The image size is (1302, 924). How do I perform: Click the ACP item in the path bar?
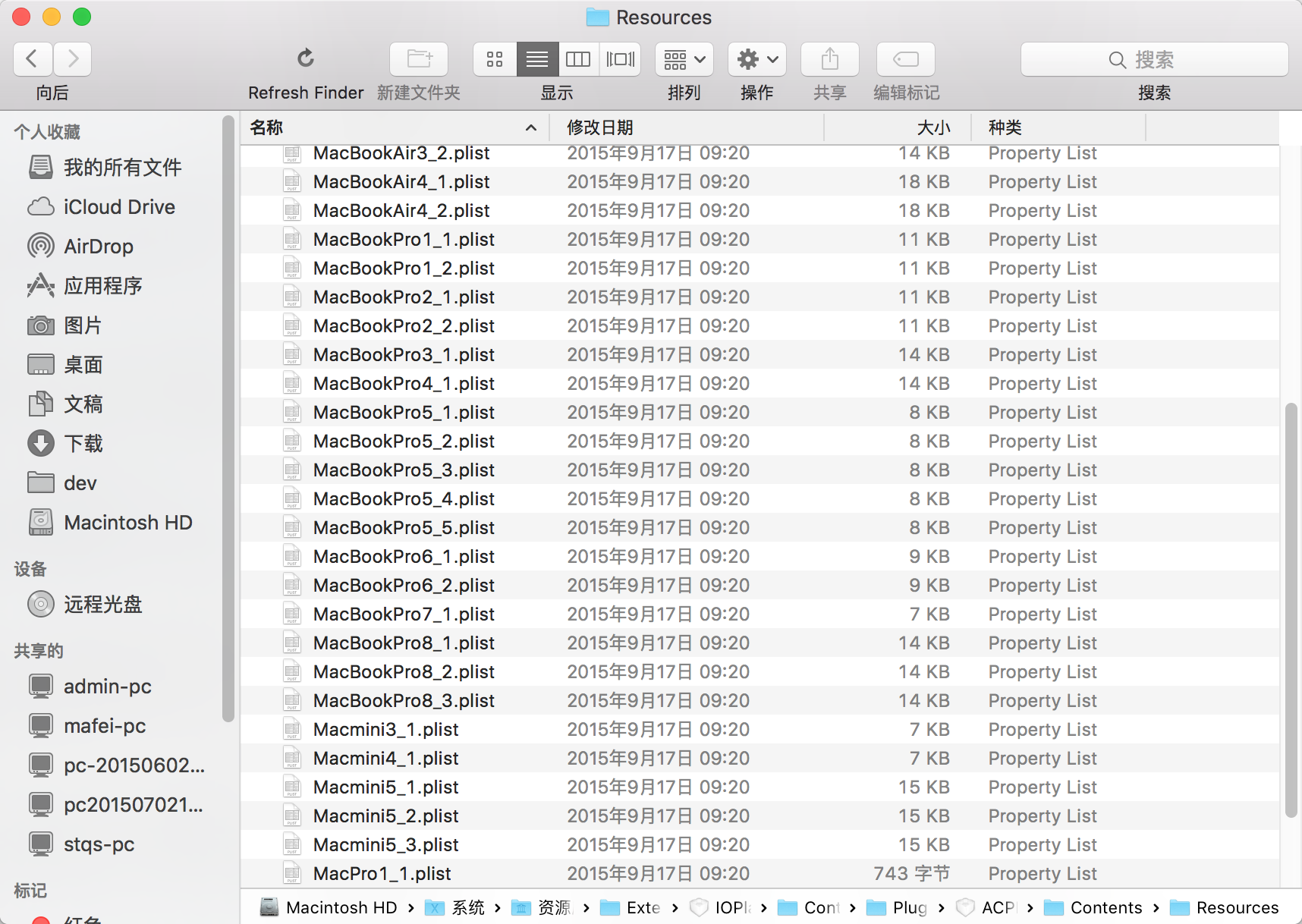[986, 907]
